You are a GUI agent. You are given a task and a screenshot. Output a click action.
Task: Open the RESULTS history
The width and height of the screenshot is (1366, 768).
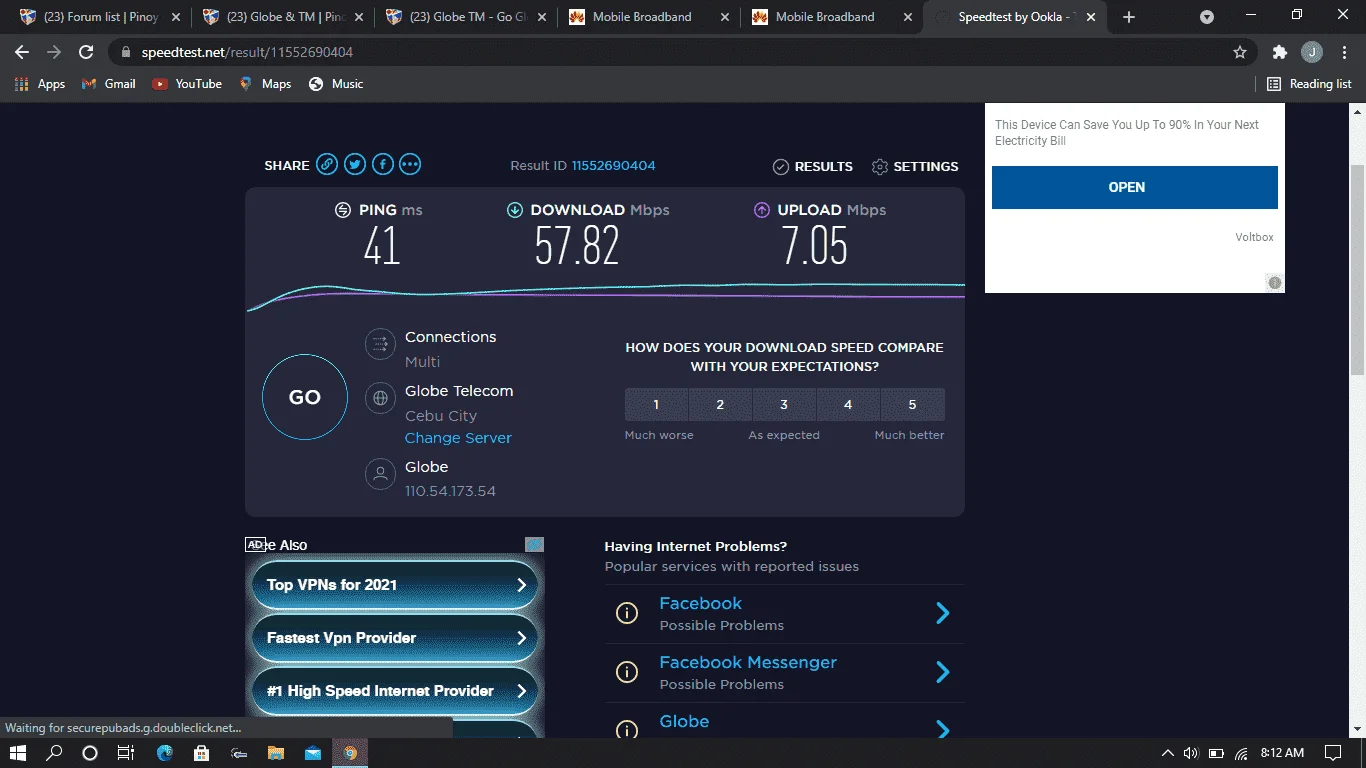(x=813, y=166)
